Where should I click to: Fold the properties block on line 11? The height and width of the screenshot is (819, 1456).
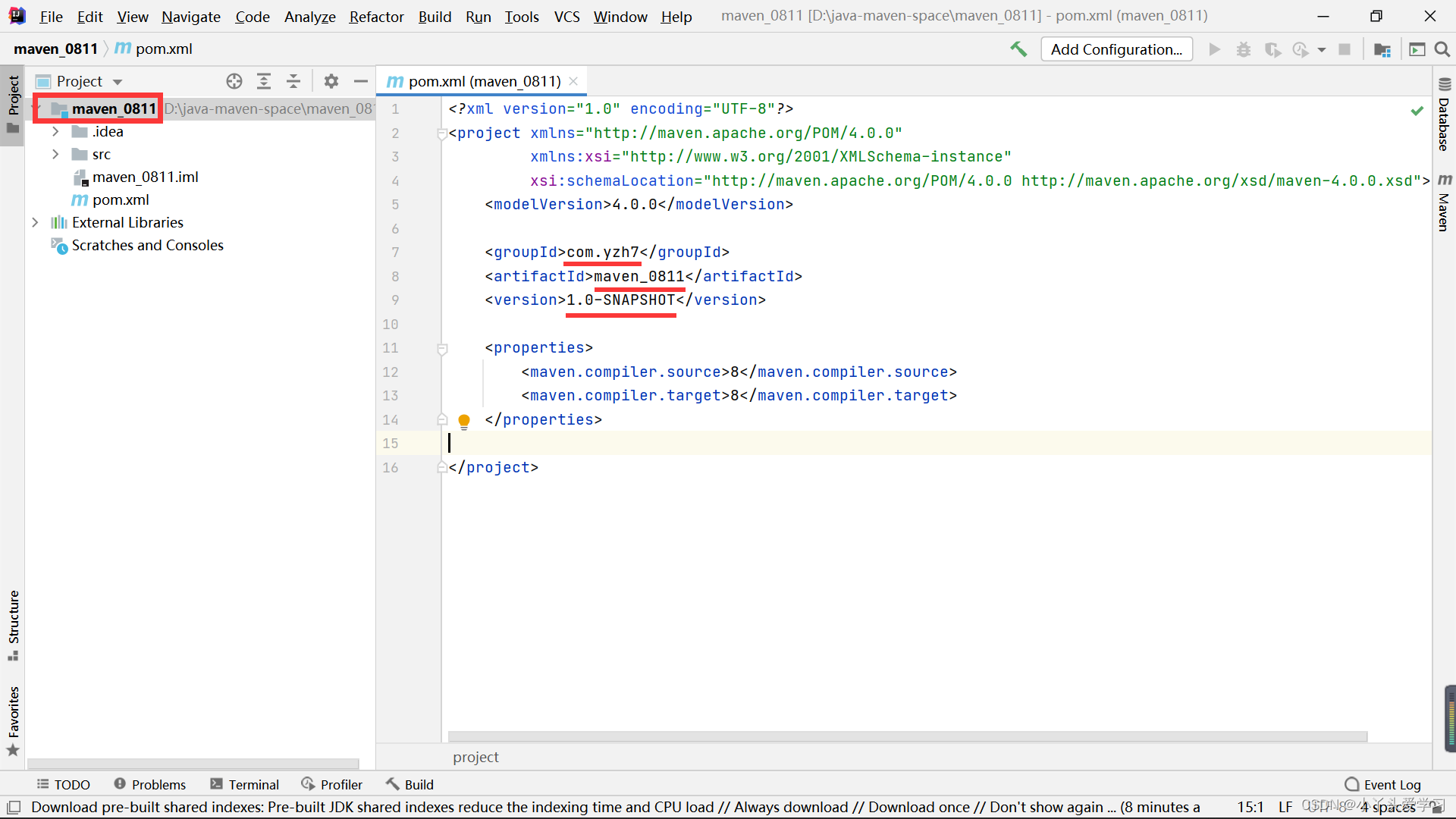[x=441, y=349]
